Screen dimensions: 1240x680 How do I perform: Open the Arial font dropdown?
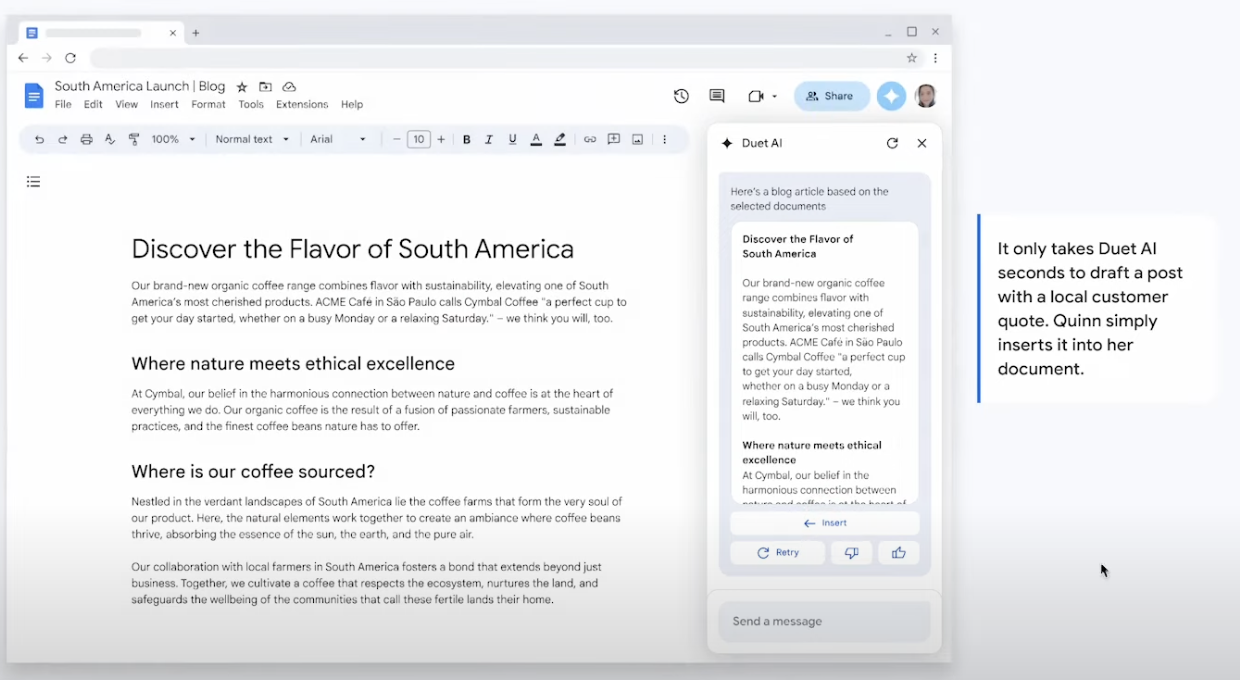[x=338, y=139]
